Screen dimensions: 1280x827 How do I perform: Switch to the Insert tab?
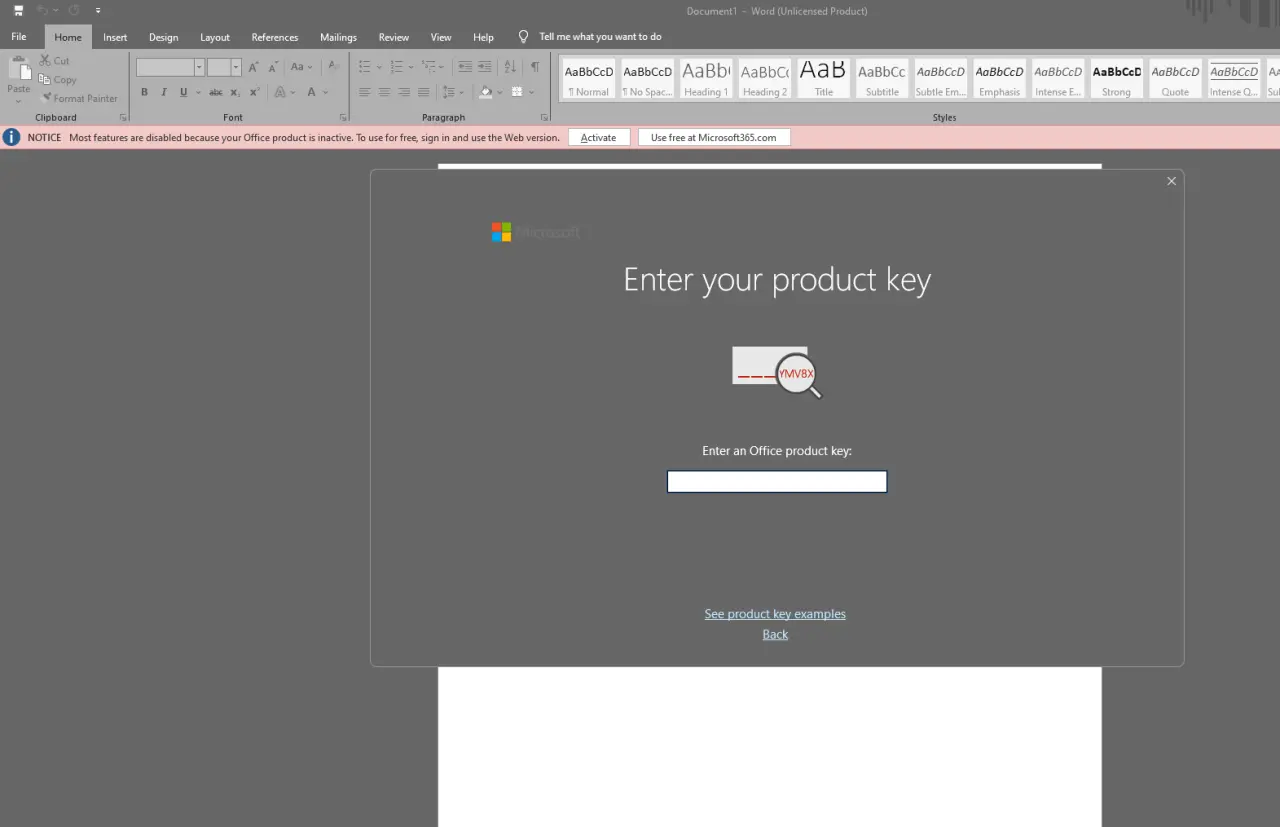[x=115, y=37]
